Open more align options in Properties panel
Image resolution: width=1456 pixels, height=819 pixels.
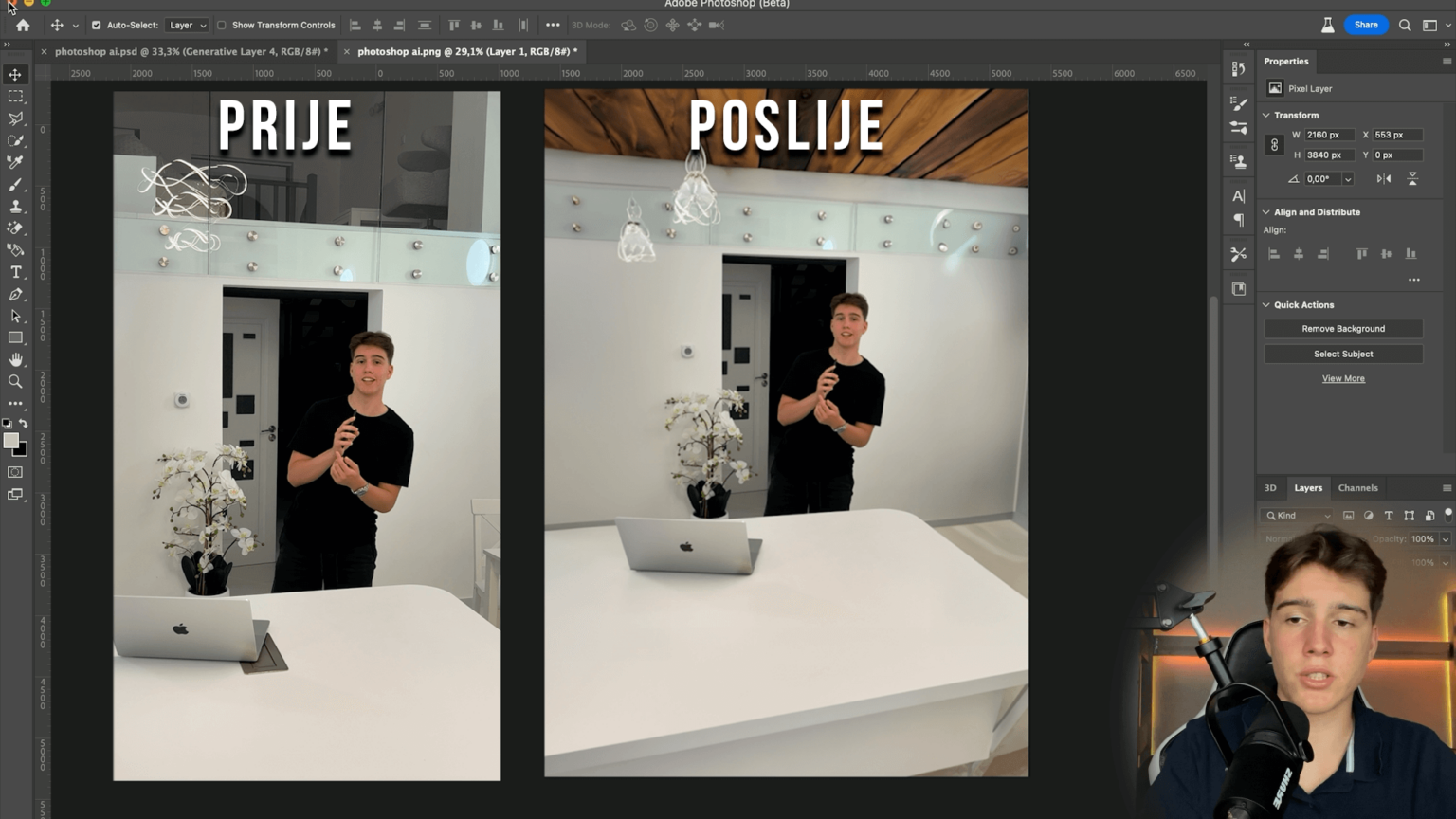click(1413, 280)
